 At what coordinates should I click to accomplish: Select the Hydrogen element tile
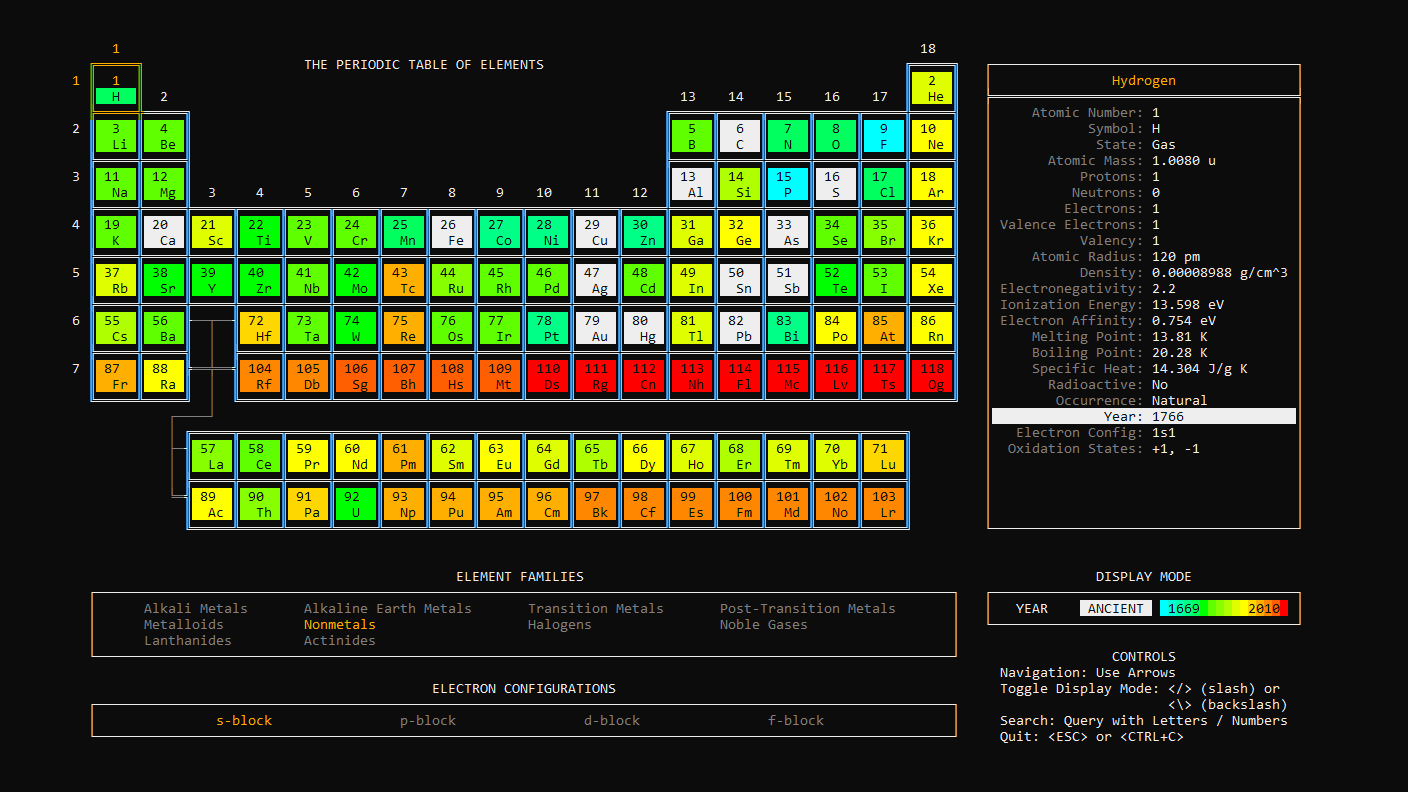[116, 88]
